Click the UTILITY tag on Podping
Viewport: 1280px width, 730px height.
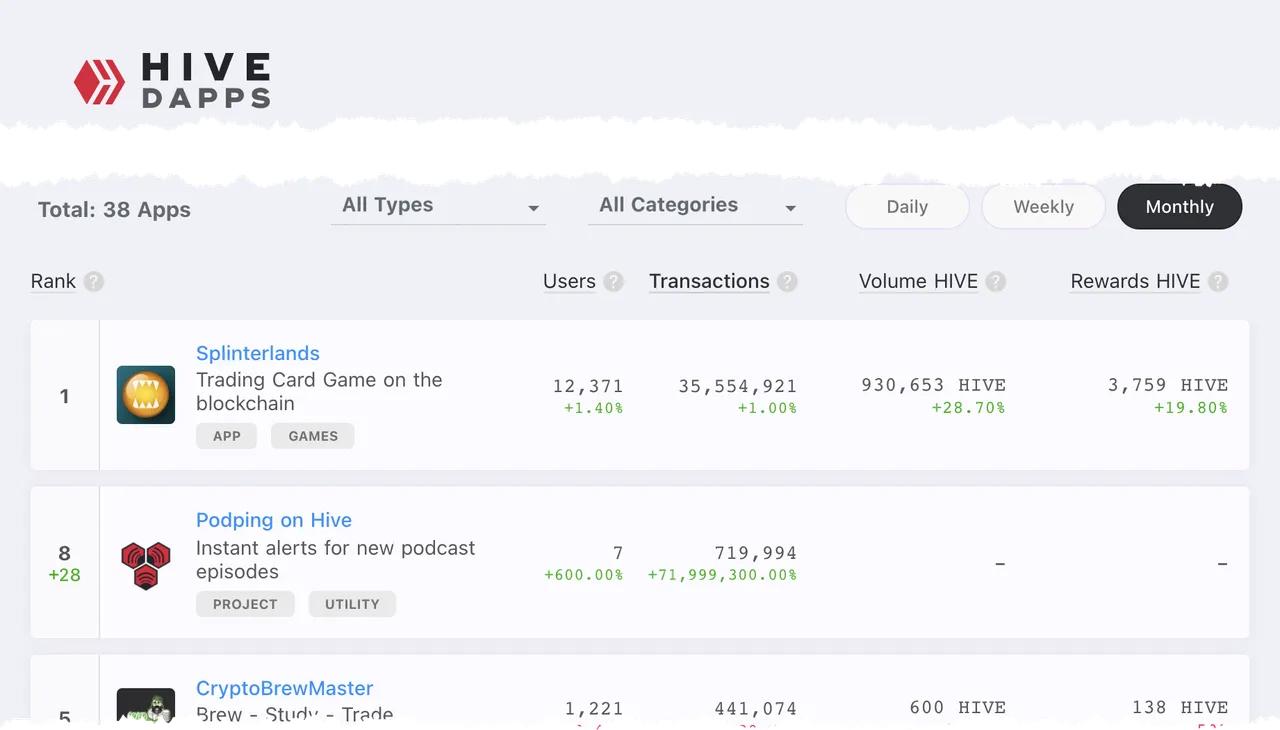(352, 604)
